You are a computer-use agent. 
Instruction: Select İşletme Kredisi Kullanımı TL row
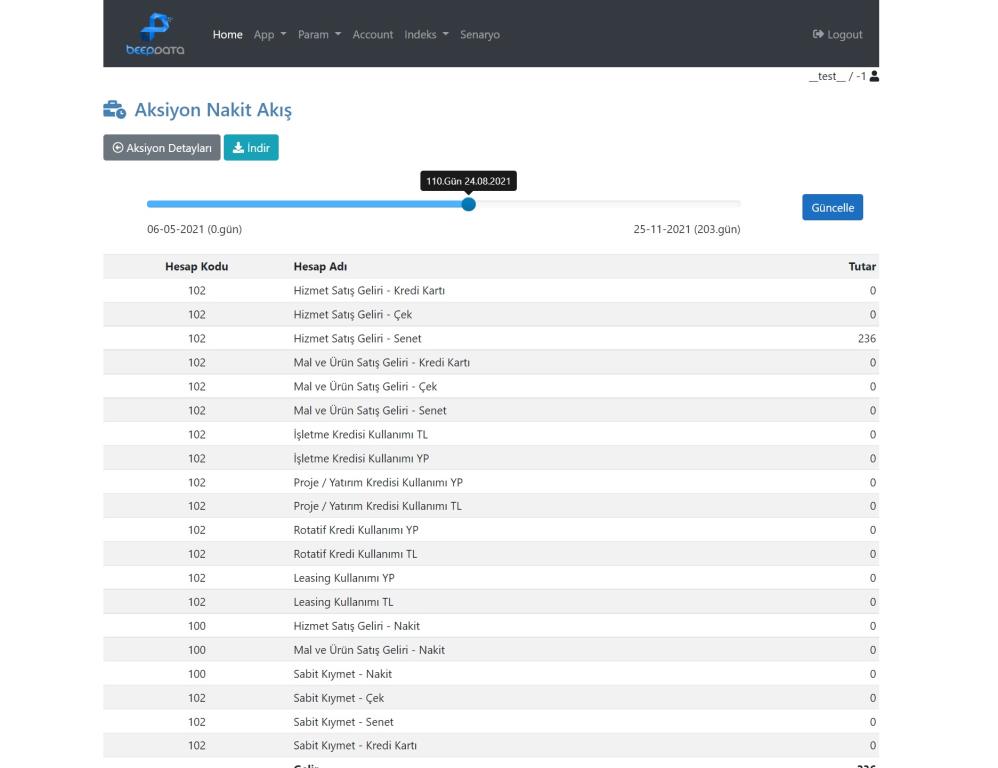point(491,435)
